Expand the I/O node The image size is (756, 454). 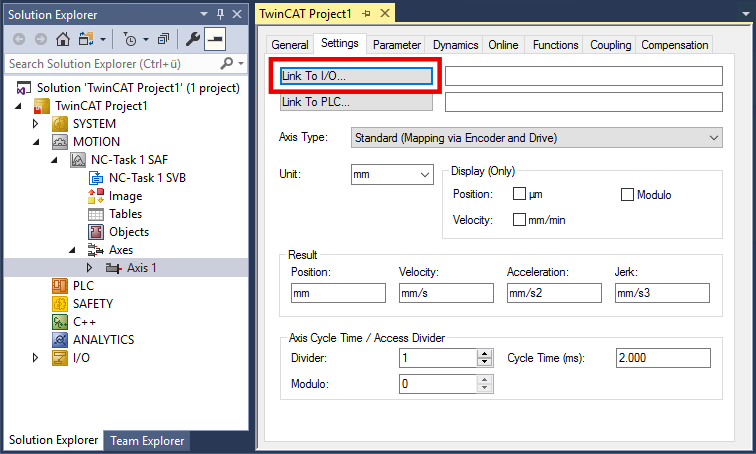(35, 358)
